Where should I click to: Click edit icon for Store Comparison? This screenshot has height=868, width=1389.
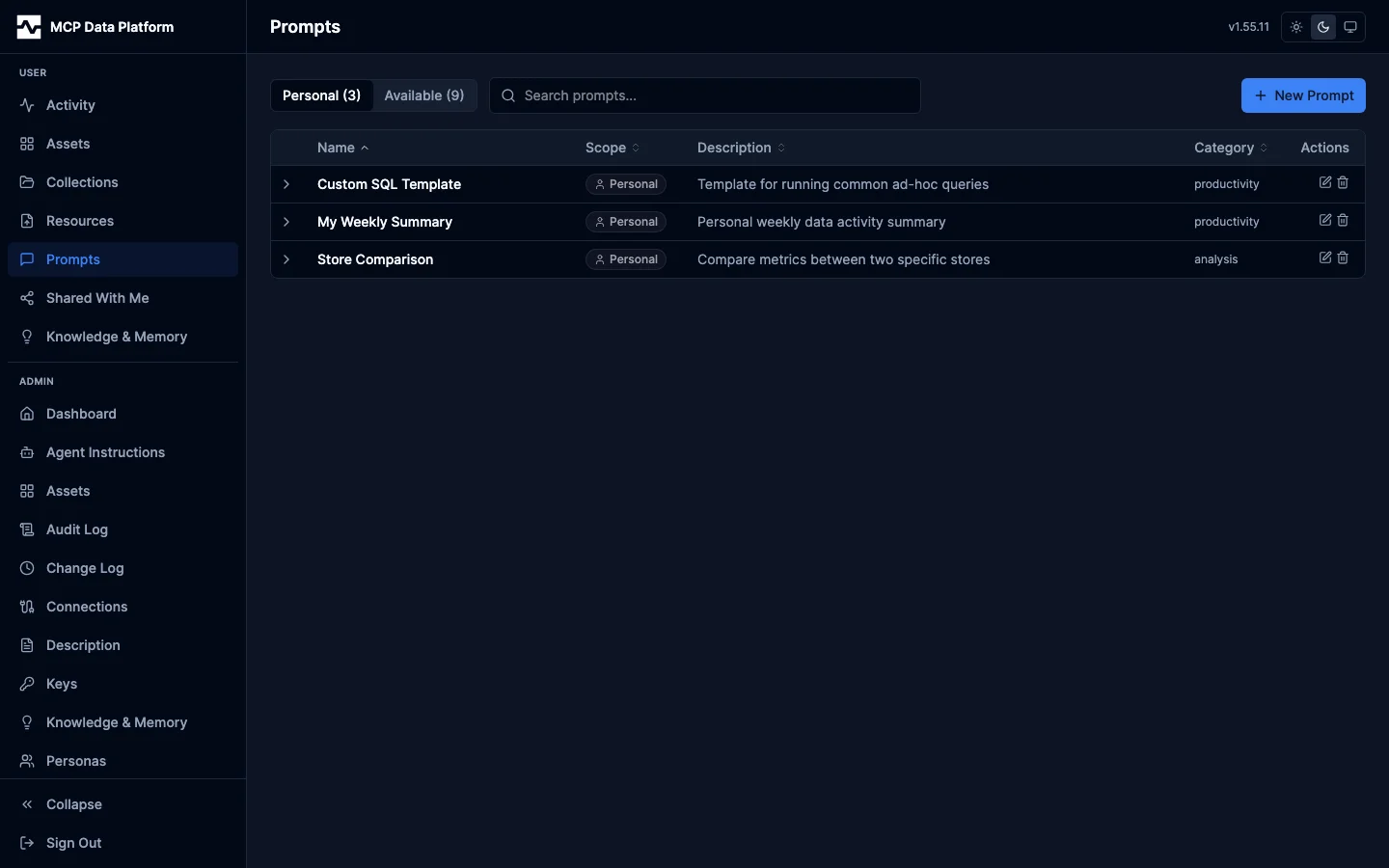click(1325, 258)
